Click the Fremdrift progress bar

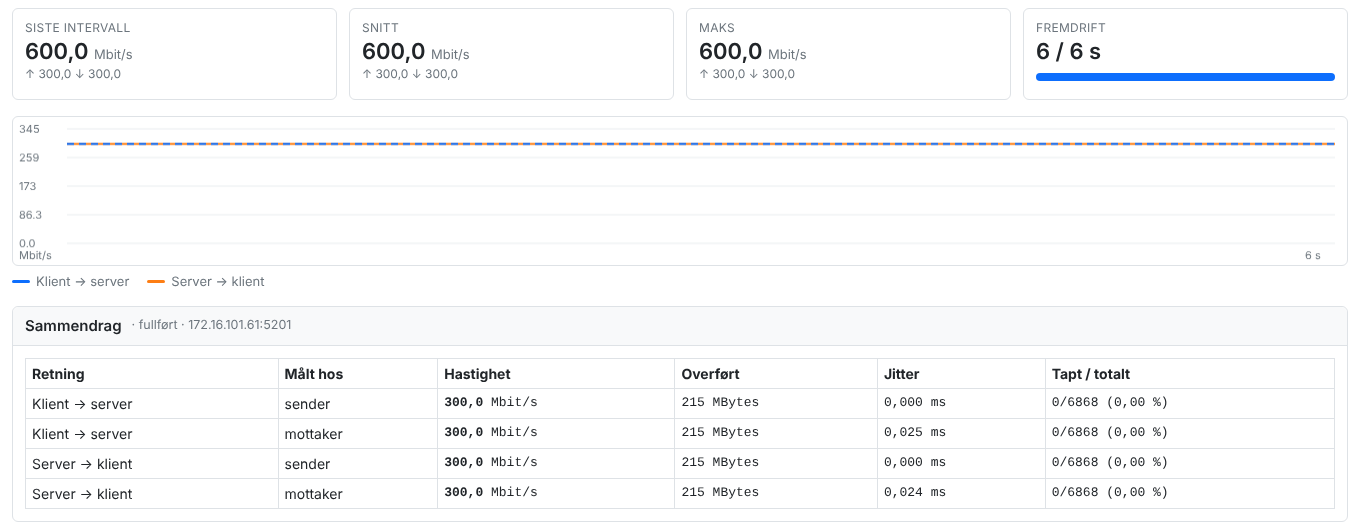point(1185,77)
